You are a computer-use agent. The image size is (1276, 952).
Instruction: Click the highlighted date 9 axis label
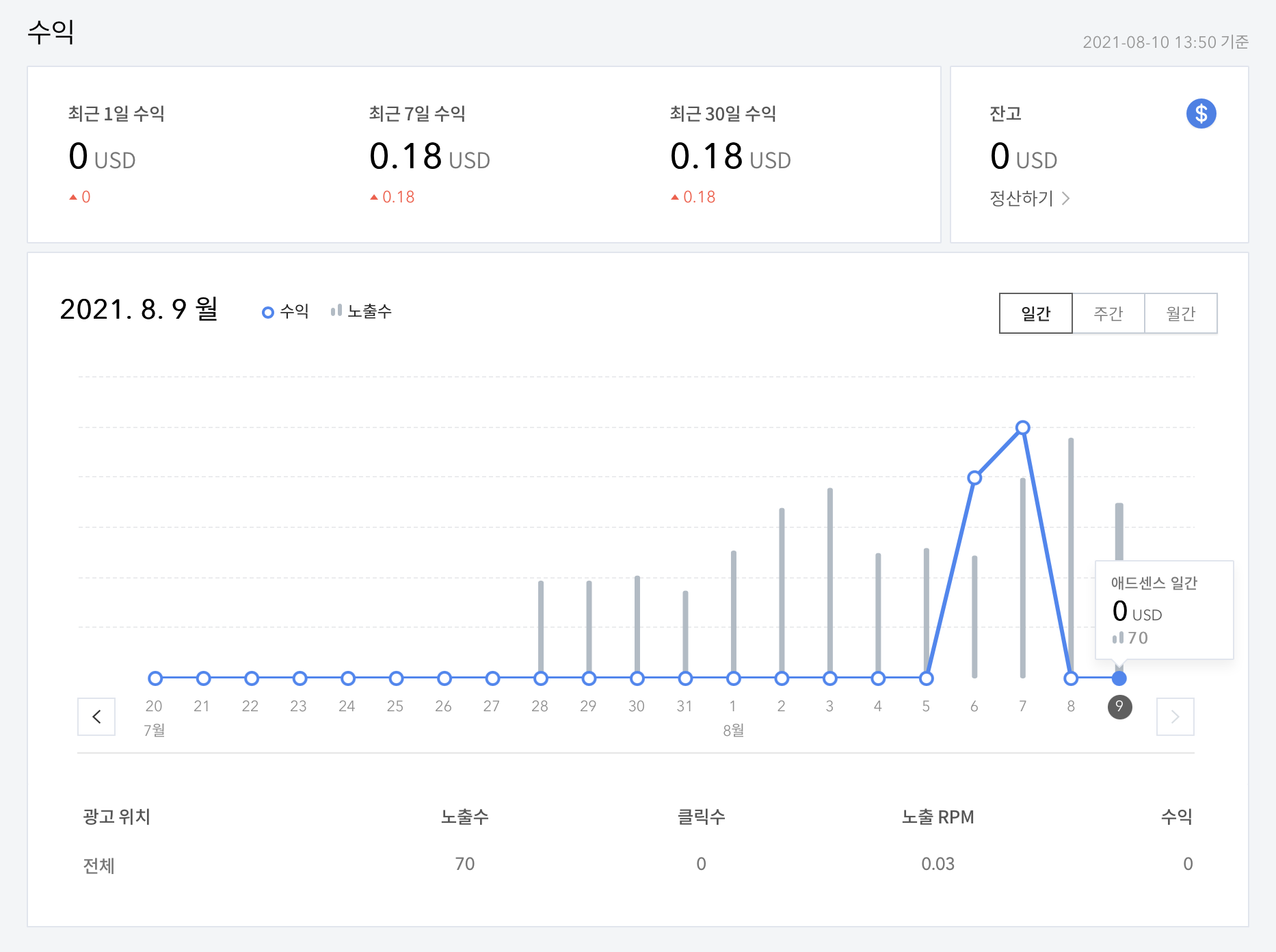(1119, 706)
